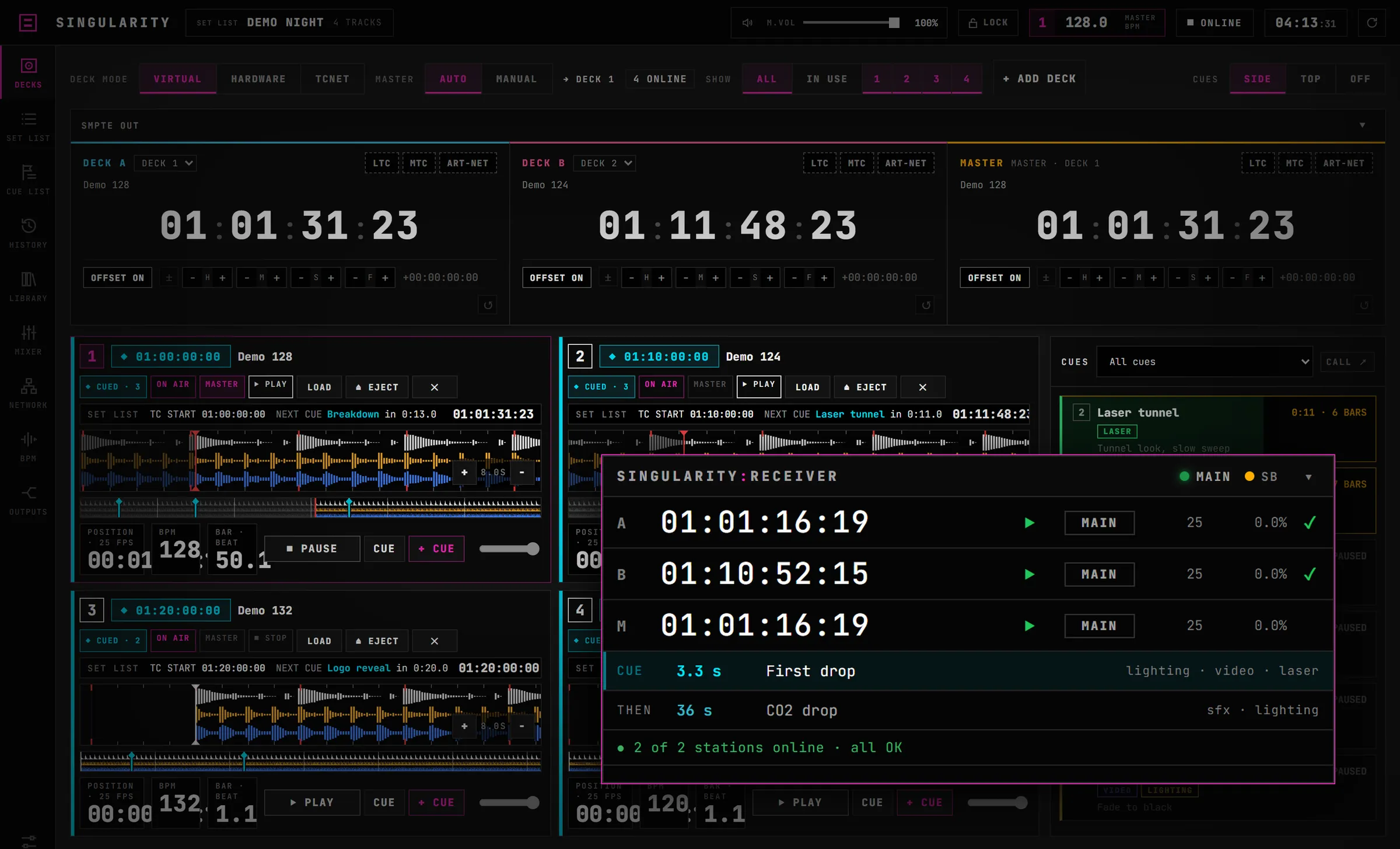Set cues panel position to TOP

click(x=1310, y=79)
